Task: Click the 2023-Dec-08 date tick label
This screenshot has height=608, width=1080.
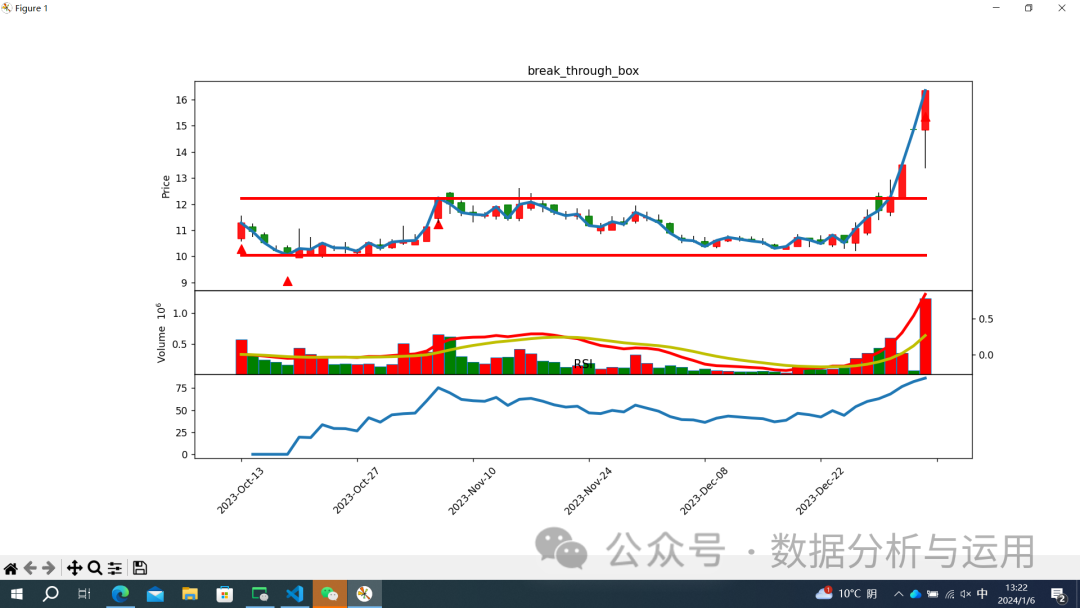Action: (x=703, y=491)
